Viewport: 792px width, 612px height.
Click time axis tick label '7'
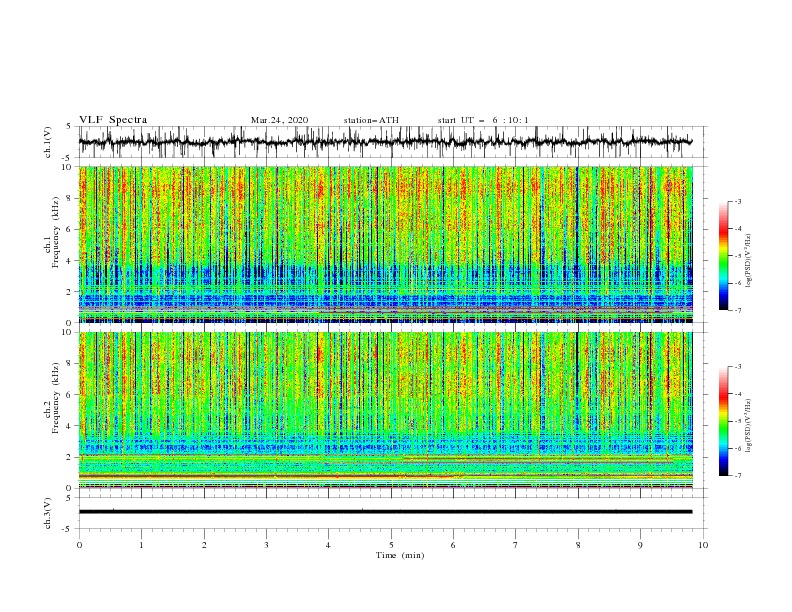pyautogui.click(x=516, y=545)
